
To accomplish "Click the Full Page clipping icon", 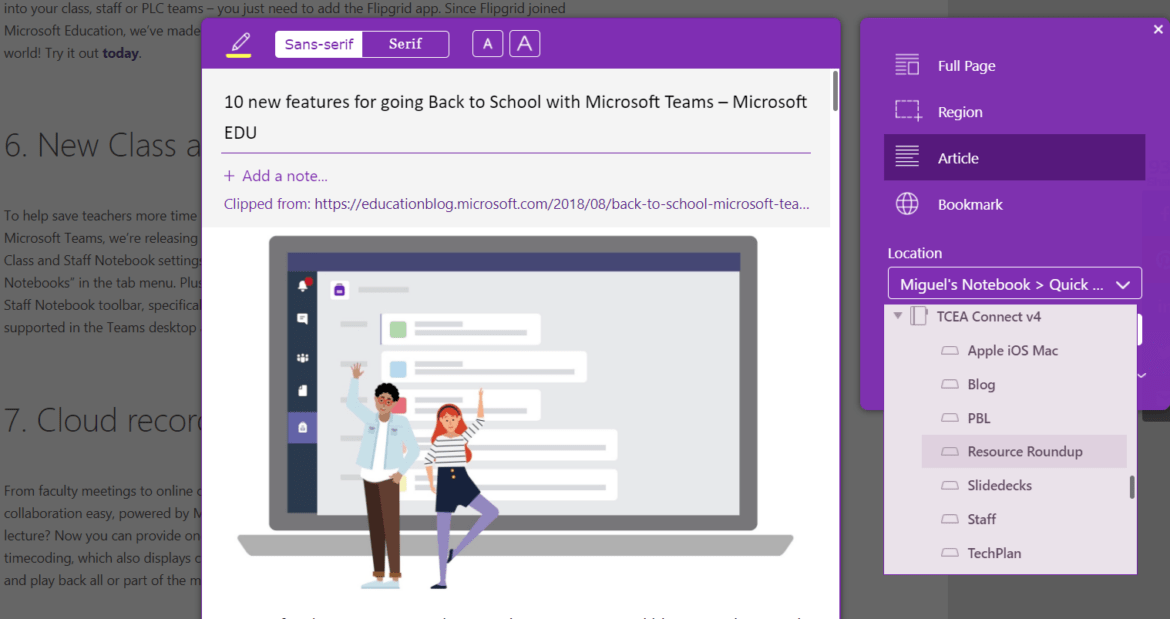I will (x=908, y=65).
